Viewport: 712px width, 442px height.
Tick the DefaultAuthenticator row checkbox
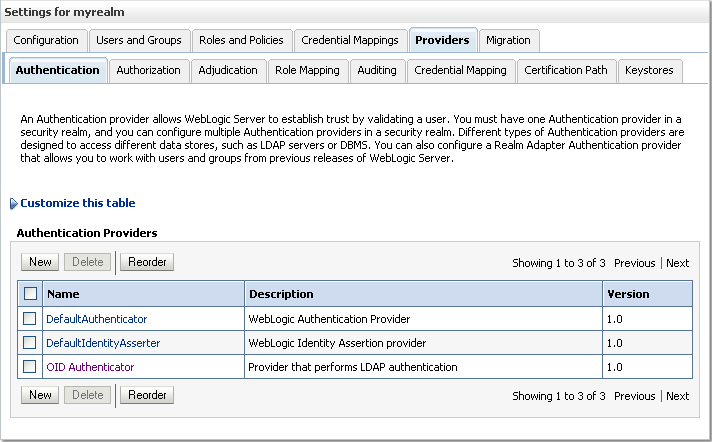point(31,319)
